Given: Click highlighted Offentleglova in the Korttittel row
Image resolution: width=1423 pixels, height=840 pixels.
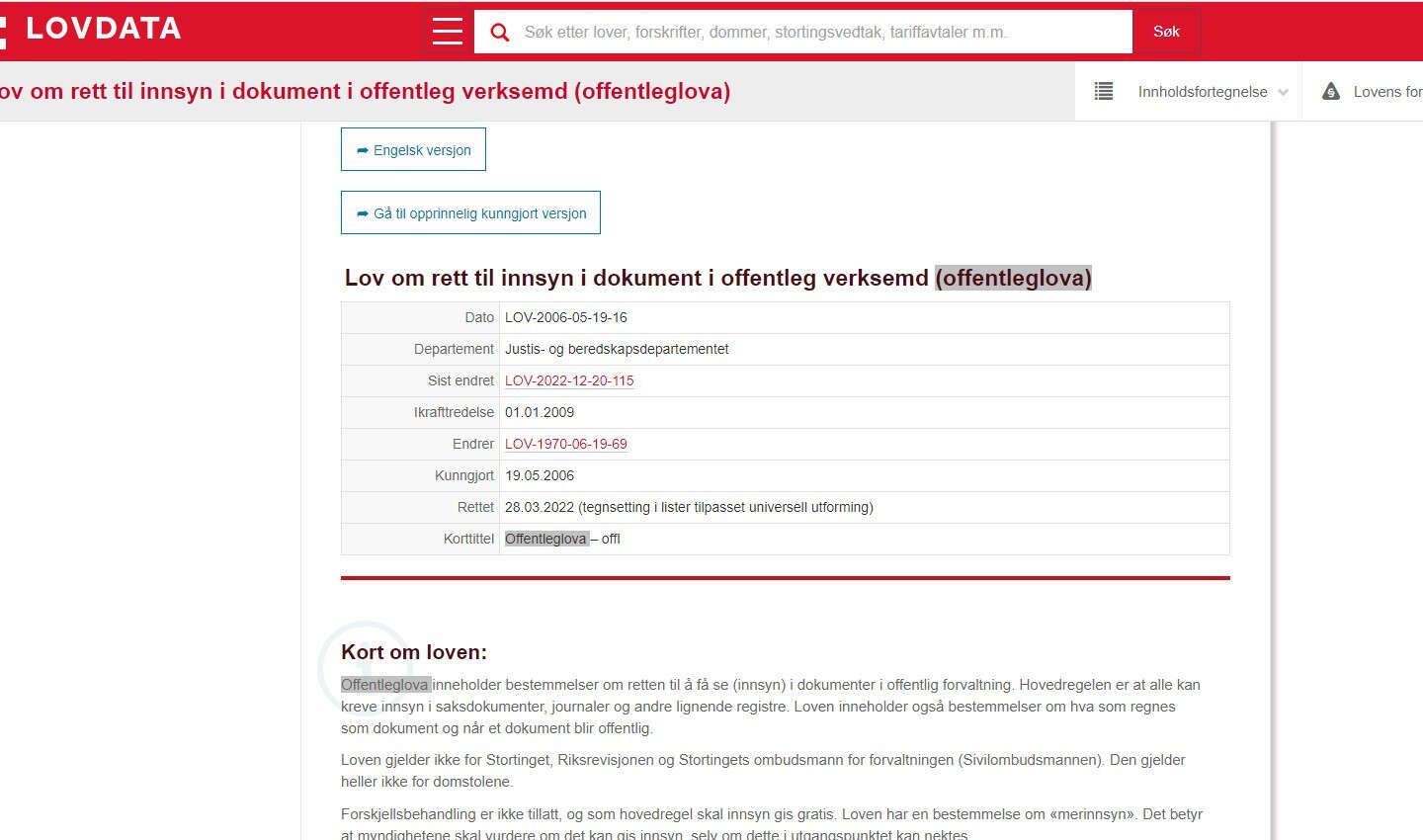Looking at the screenshot, I should [545, 539].
